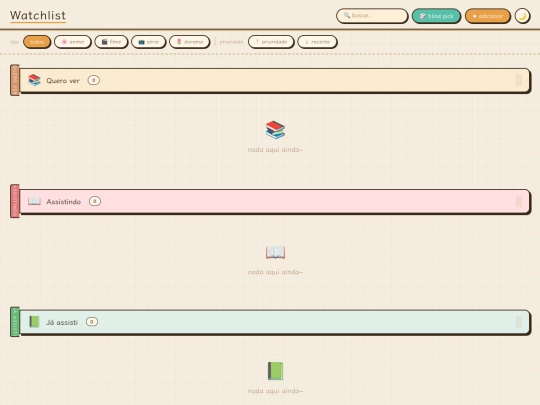This screenshot has height=405, width=540.
Task: Open the adicionar button
Action: point(487,16)
